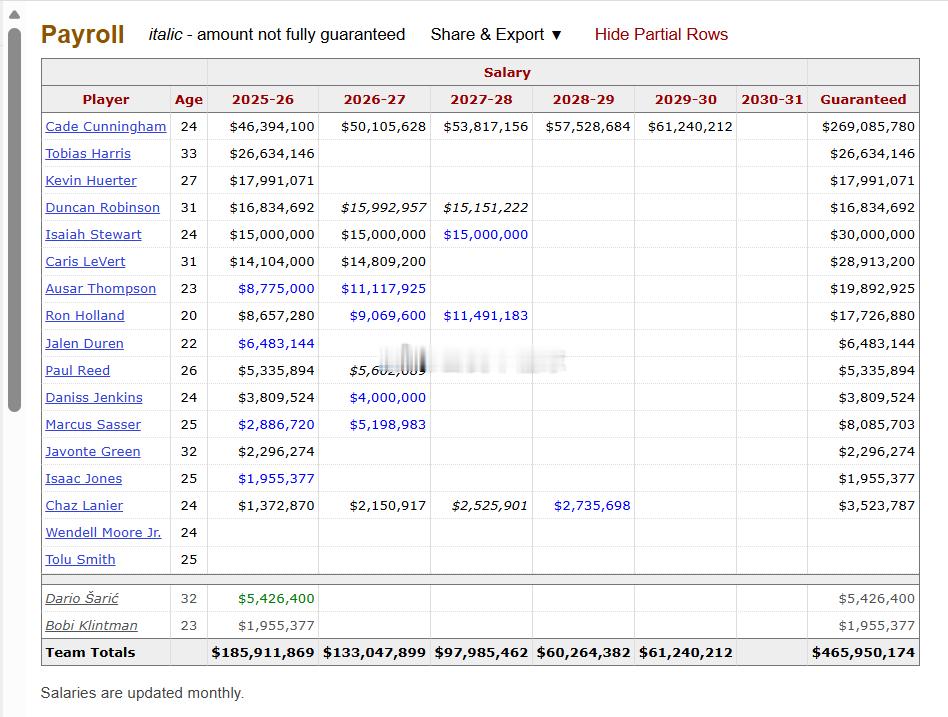Click the vertical scrollbar thumb
948x717 pixels.
pos(14,220)
